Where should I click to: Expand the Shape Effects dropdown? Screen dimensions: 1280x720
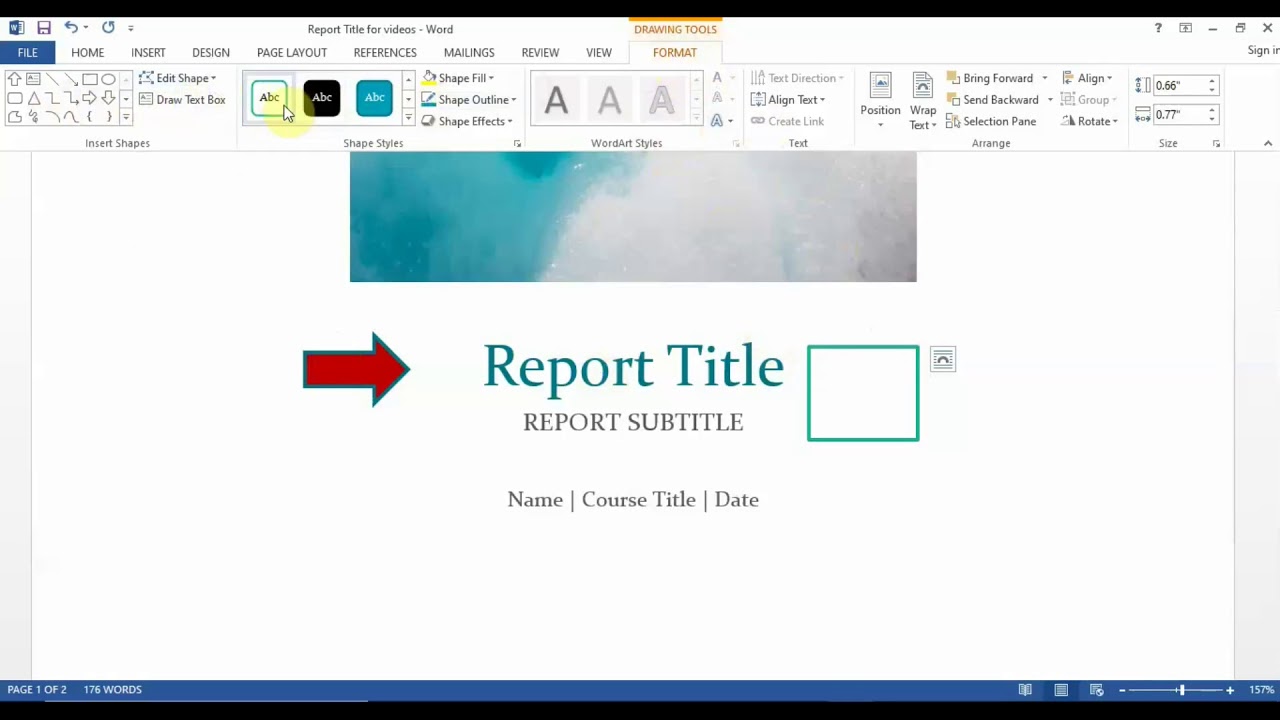pos(509,122)
